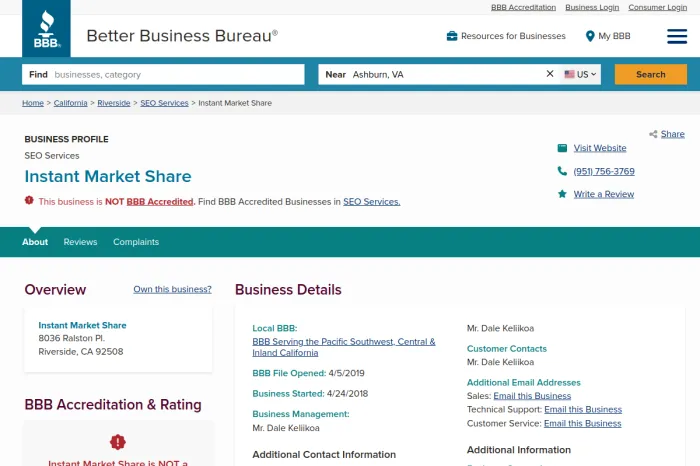
Task: Click the share icon next to Share
Action: tap(653, 134)
